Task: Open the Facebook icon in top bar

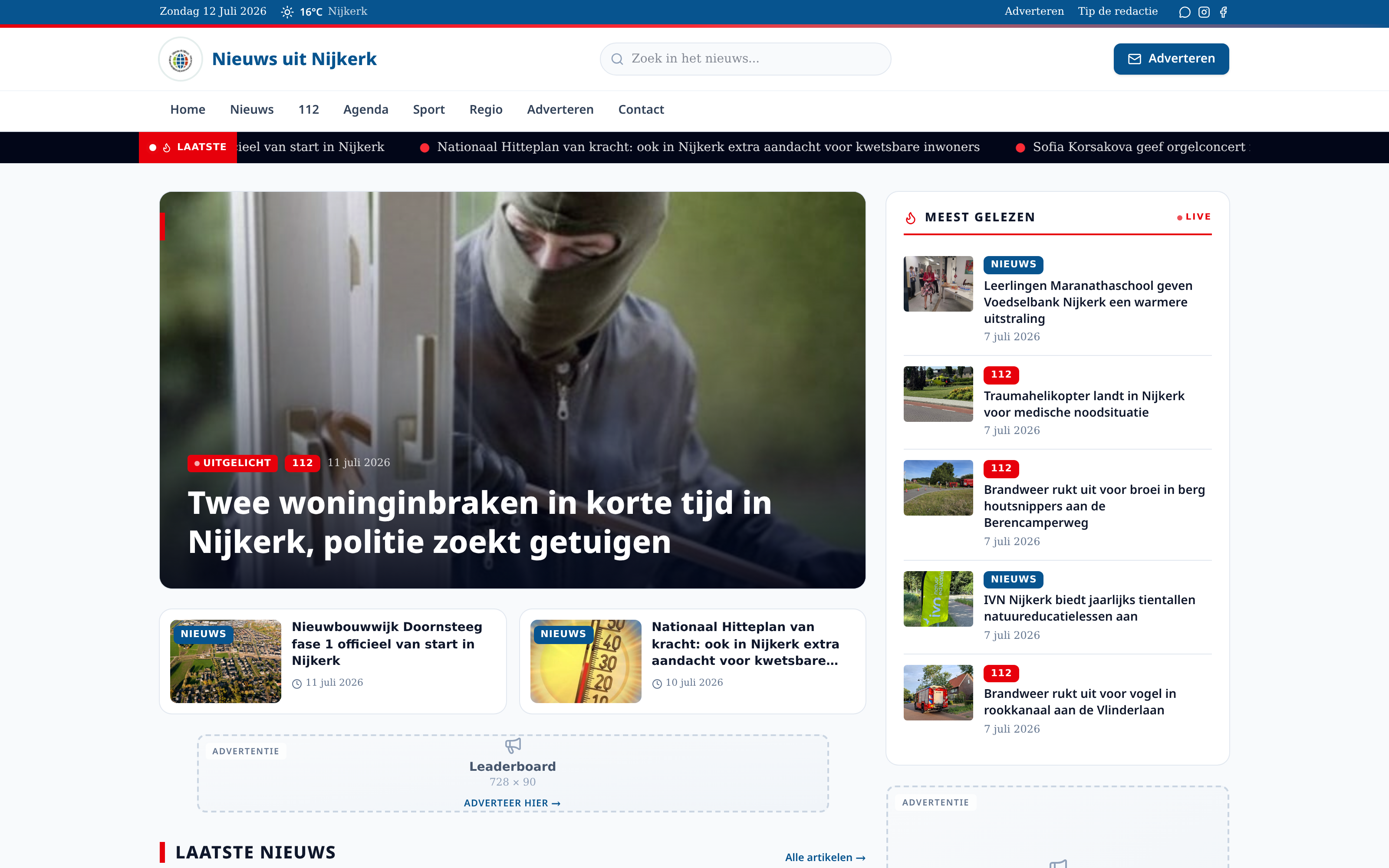Action: [1223, 12]
